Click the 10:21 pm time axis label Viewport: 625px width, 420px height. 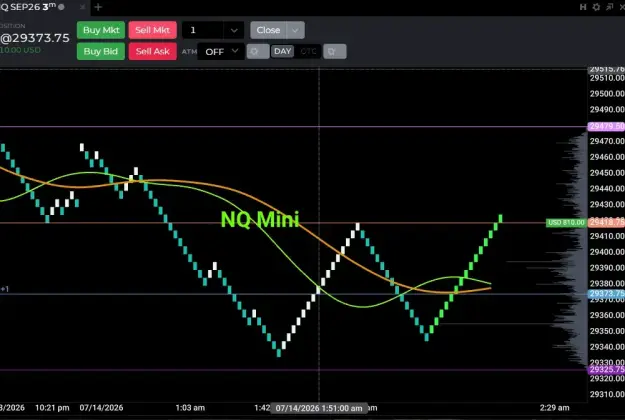pyautogui.click(x=52, y=408)
